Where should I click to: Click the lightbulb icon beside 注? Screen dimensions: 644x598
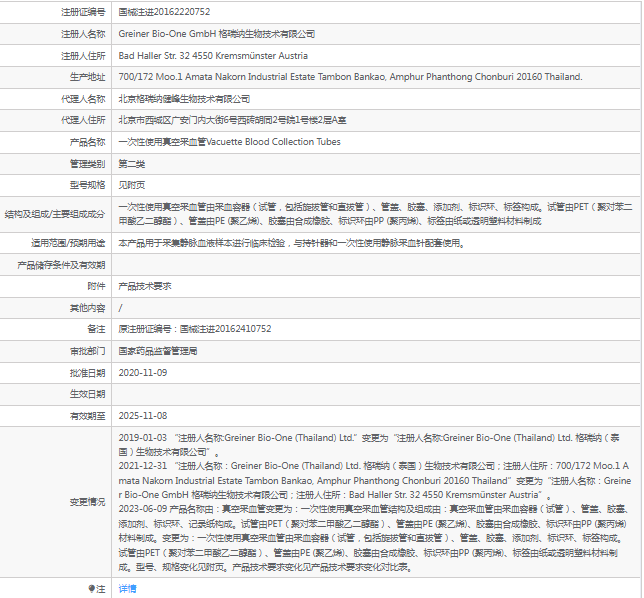pyautogui.click(x=92, y=589)
